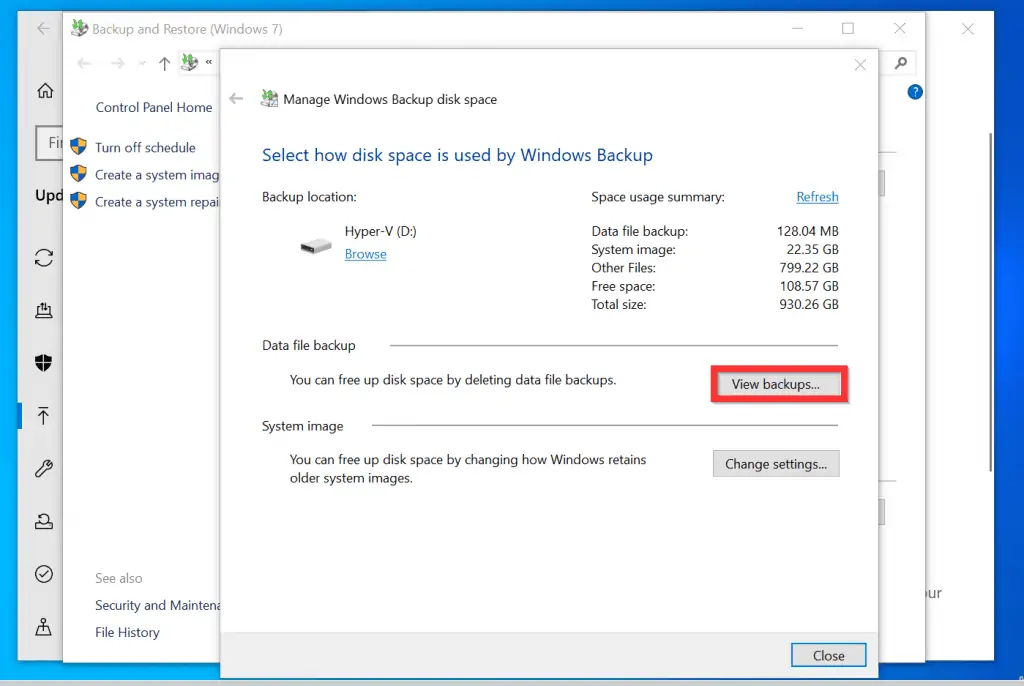Open Troubleshoot using the wrench icon
The width and height of the screenshot is (1024, 686).
point(42,468)
